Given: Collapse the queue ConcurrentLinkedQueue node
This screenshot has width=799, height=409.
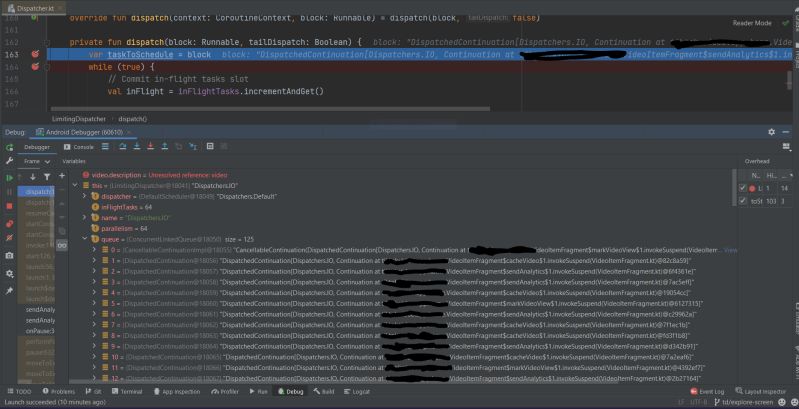Looking at the screenshot, I should [85, 239].
